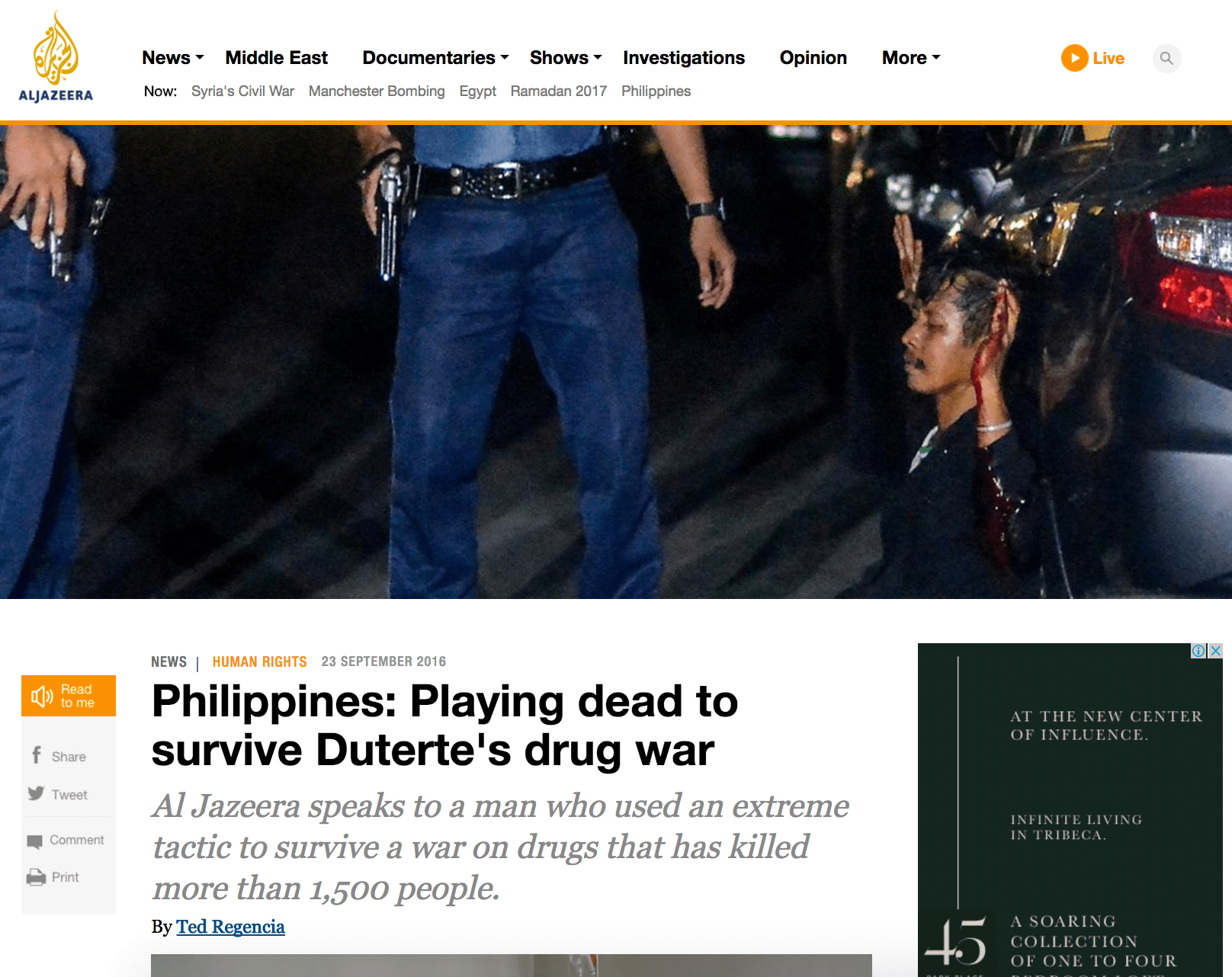Share article via Facebook icon
Viewport: 1232px width, 977px height.
click(x=36, y=755)
